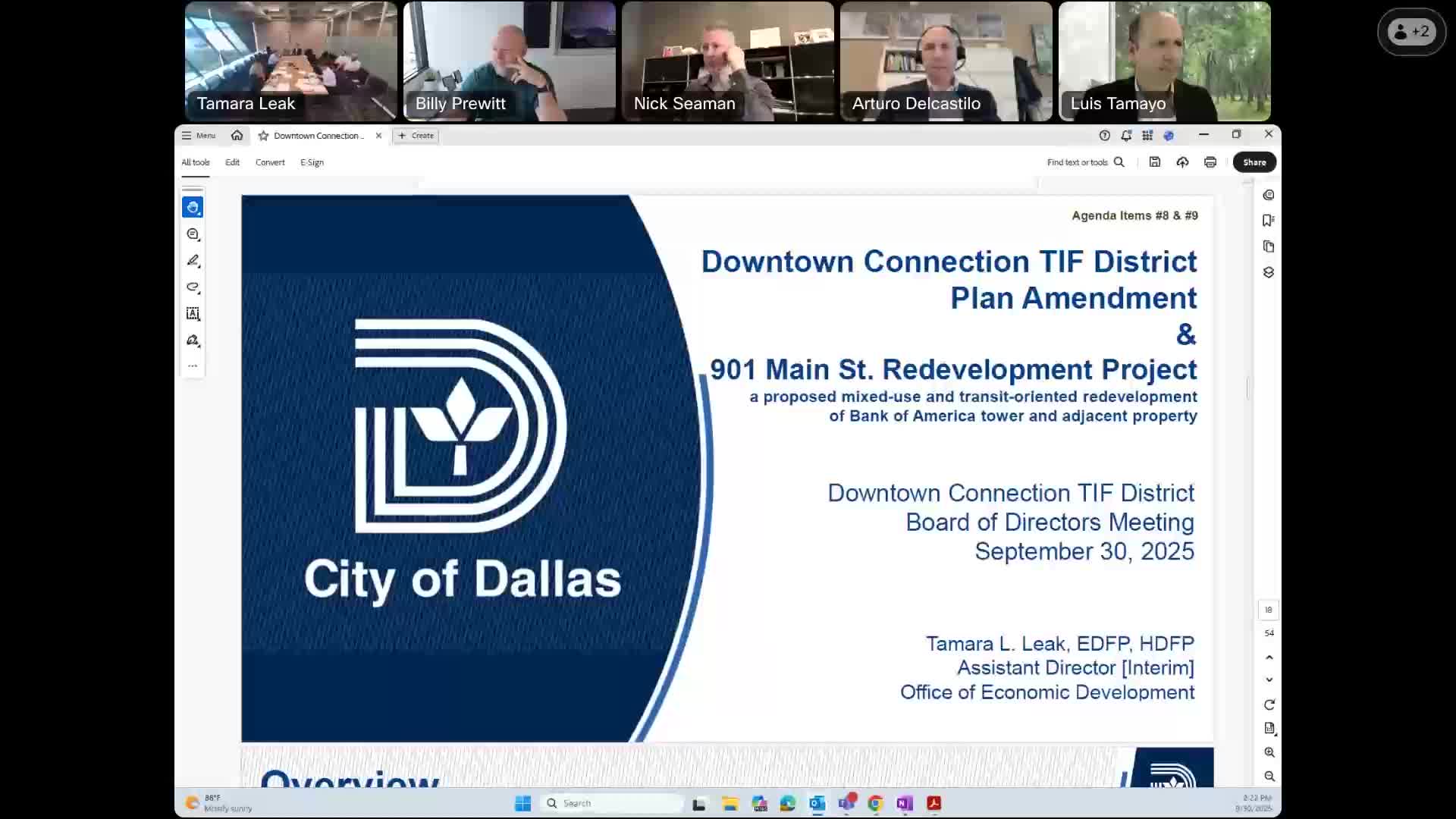Open the Edit menu tab
The image size is (1456, 819).
(232, 162)
